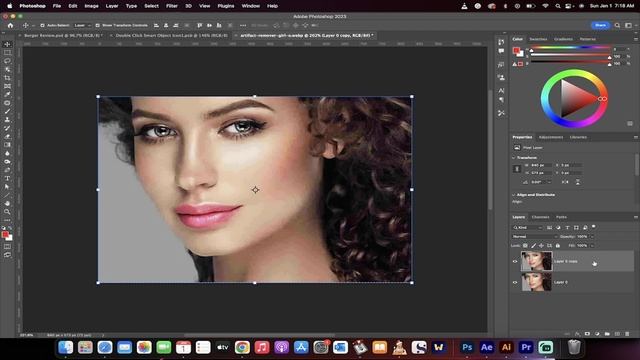Hide the Layer 0 layer
This screenshot has width=640, height=360.
pos(515,282)
